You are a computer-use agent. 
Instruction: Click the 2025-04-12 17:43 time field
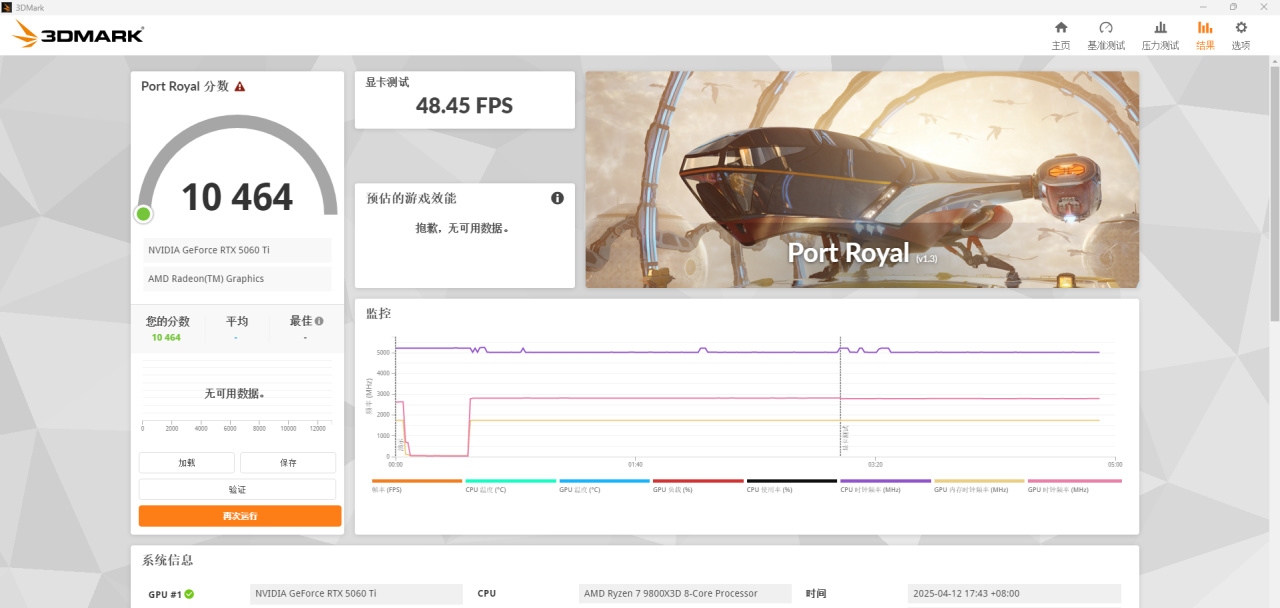pyautogui.click(x=1014, y=594)
